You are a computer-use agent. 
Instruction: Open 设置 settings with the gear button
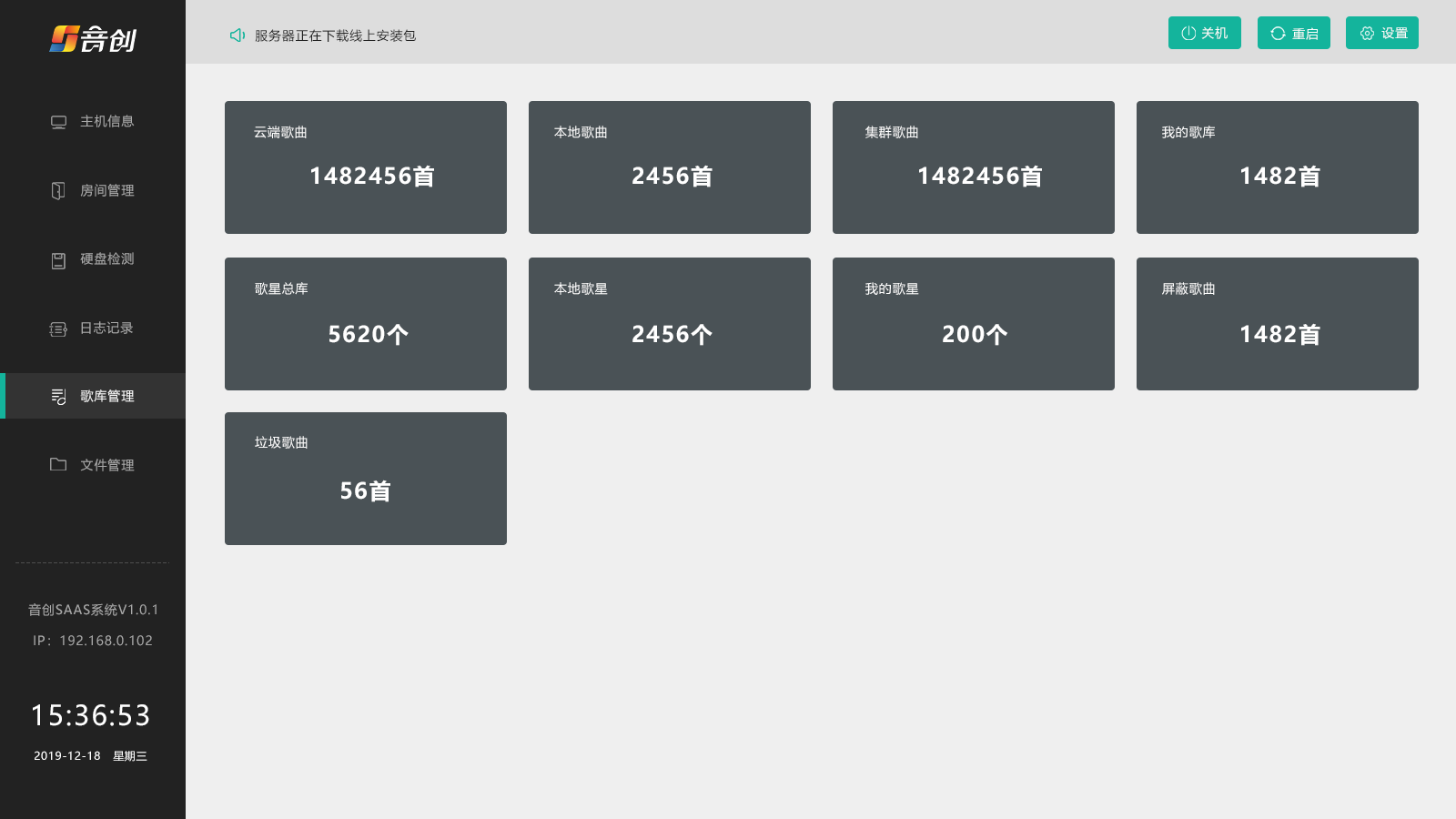pos(1381,34)
